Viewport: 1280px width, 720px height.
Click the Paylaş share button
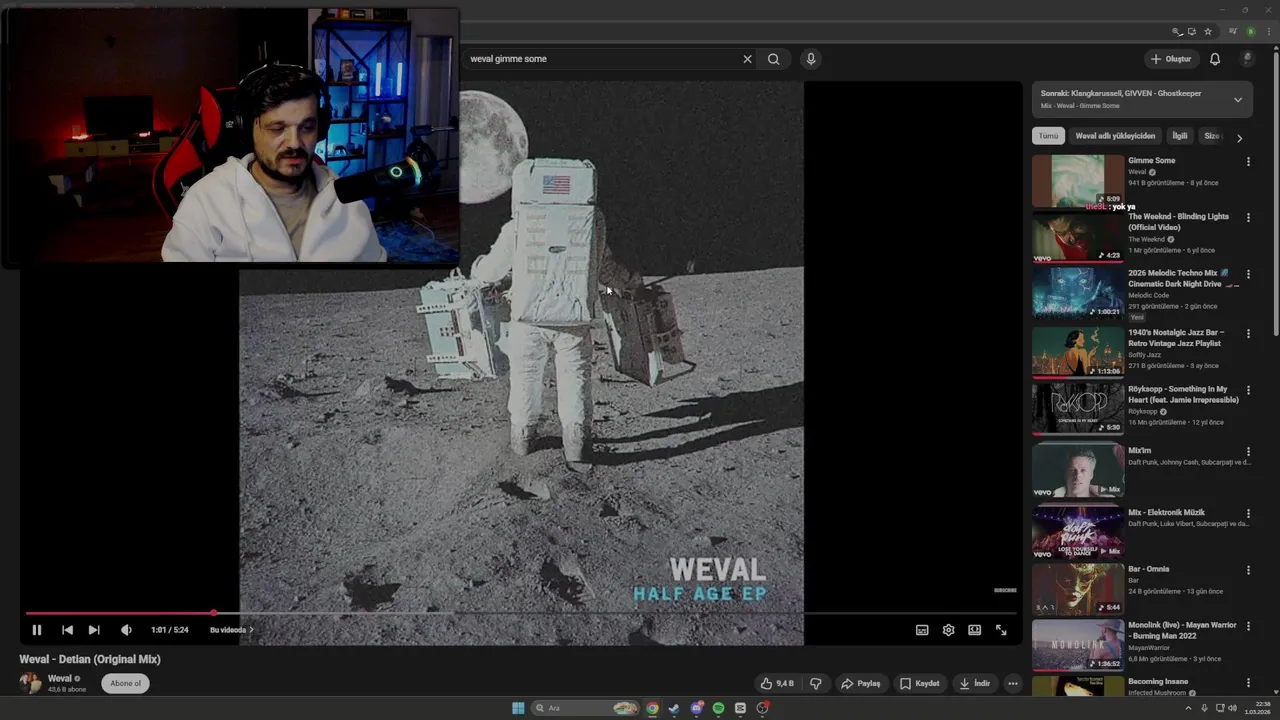click(x=861, y=684)
